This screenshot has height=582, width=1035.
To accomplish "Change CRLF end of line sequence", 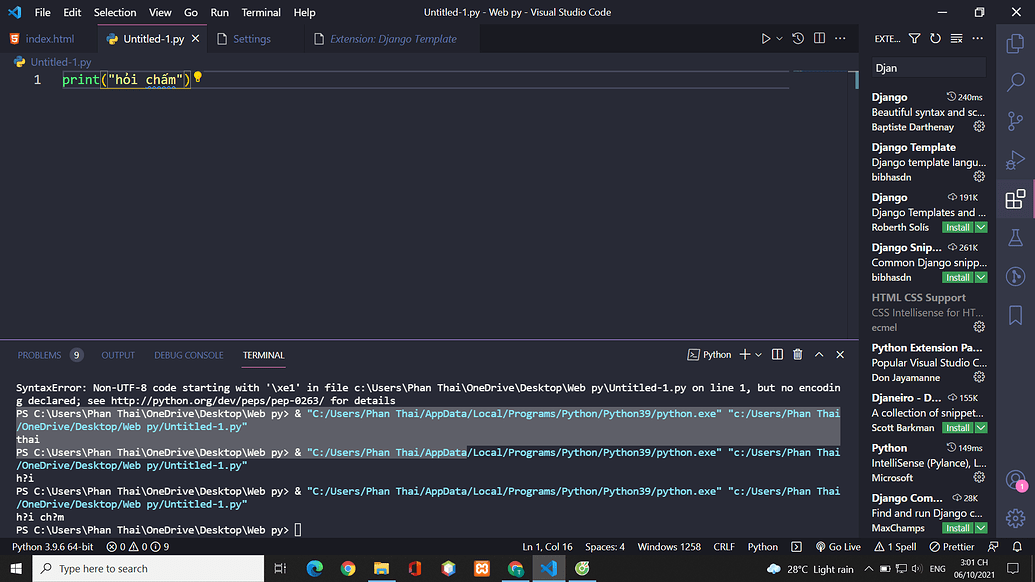I will pyautogui.click(x=724, y=547).
